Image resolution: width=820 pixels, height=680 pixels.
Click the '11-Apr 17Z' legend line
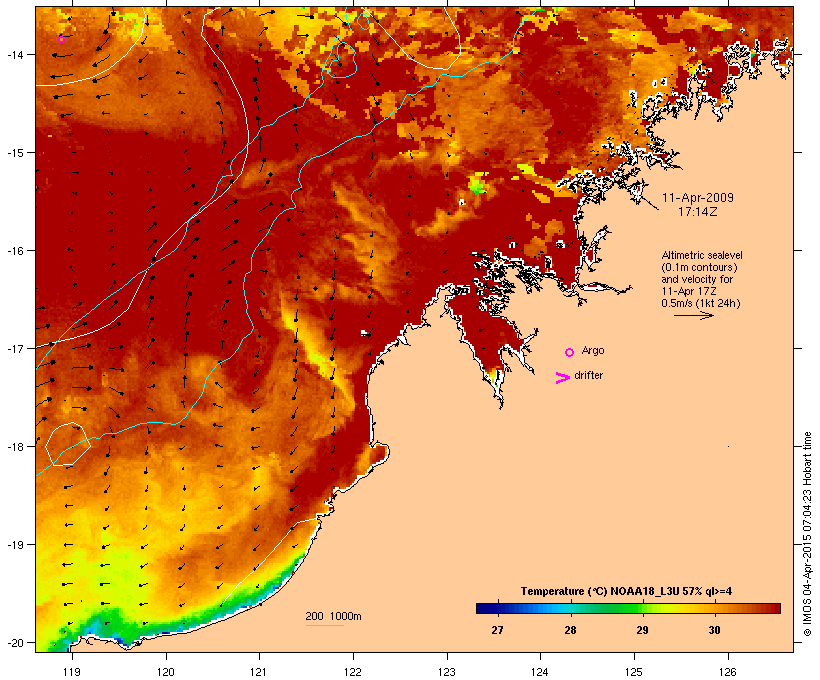(689, 291)
